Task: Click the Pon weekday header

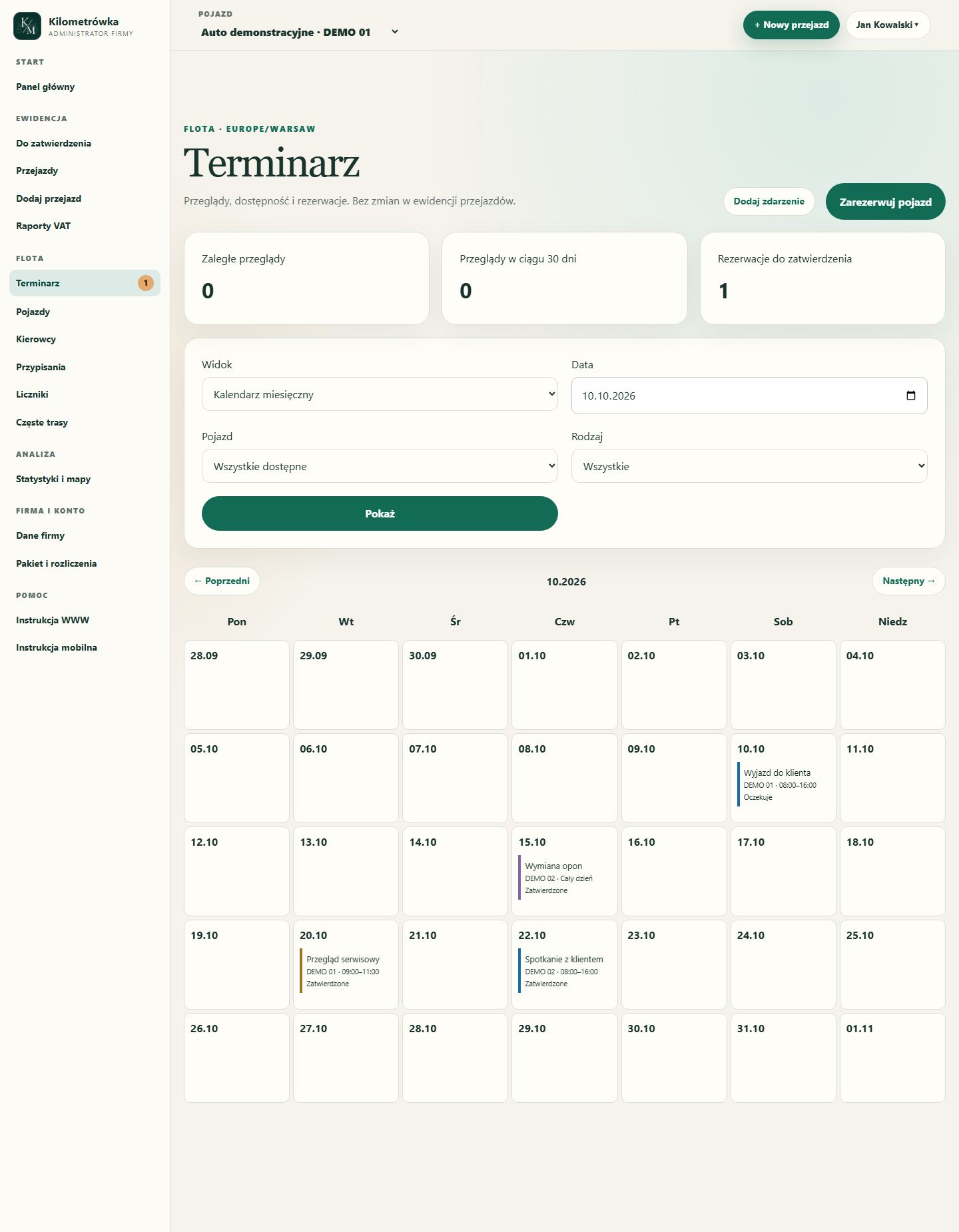Action: (x=236, y=621)
